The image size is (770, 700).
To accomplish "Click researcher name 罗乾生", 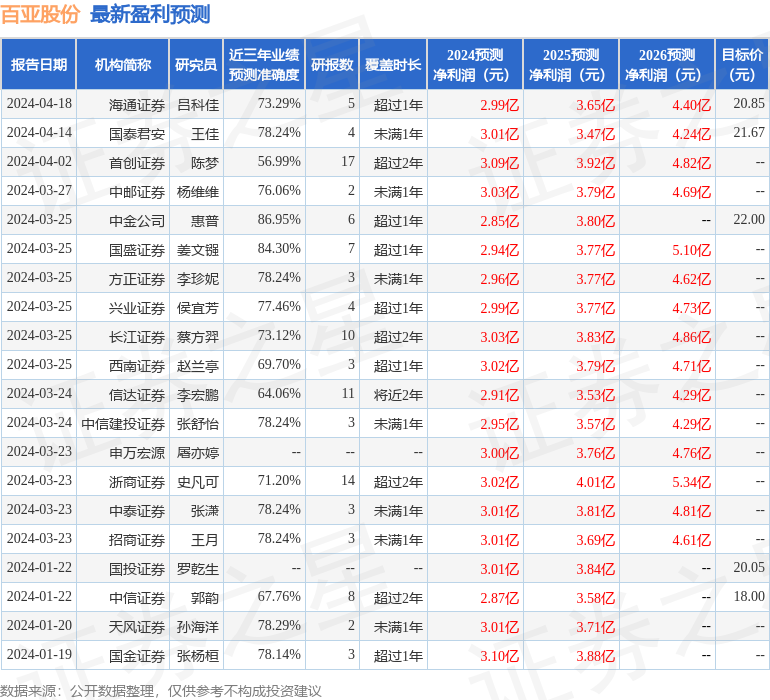I will point(198,568).
